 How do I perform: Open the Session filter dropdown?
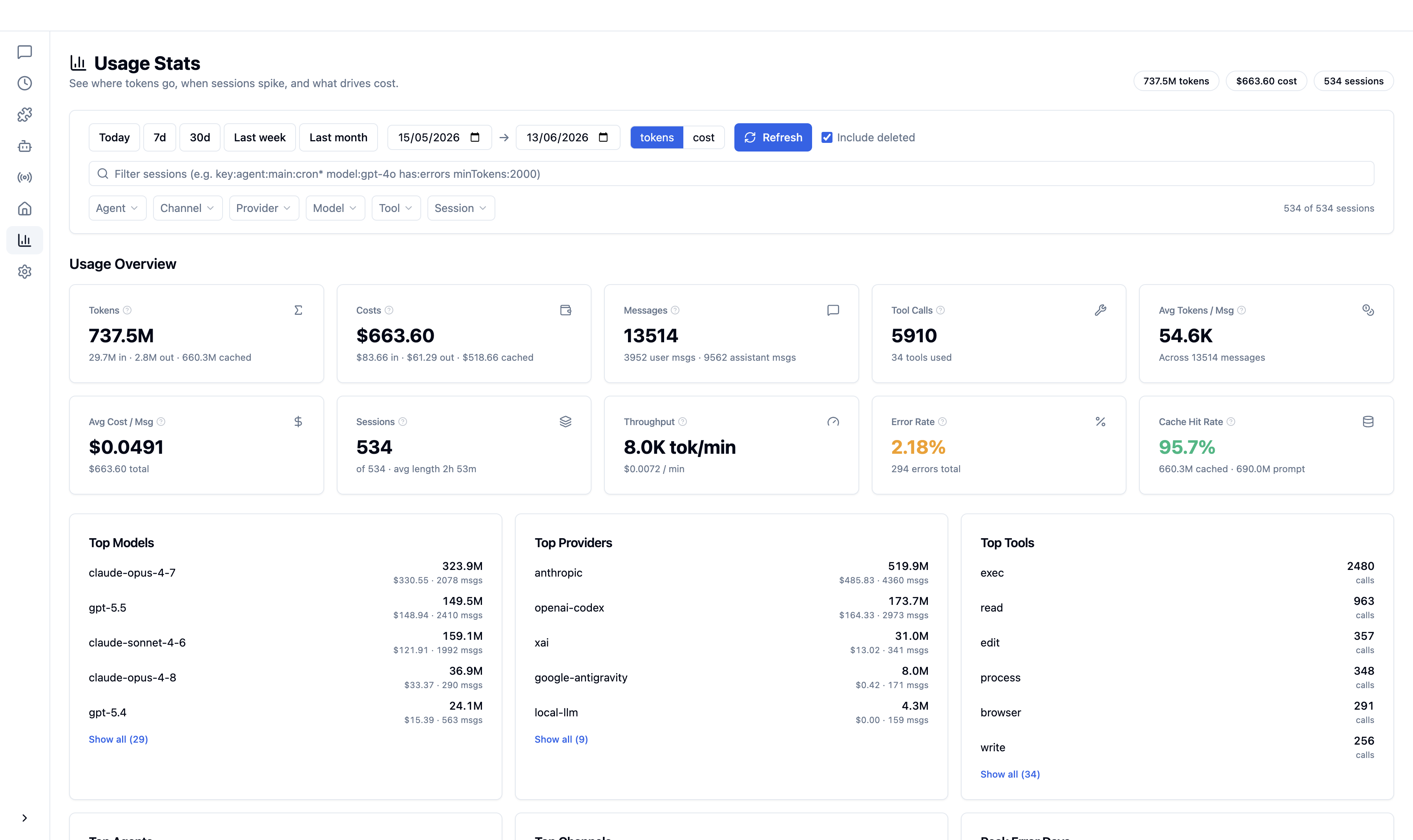coord(461,208)
